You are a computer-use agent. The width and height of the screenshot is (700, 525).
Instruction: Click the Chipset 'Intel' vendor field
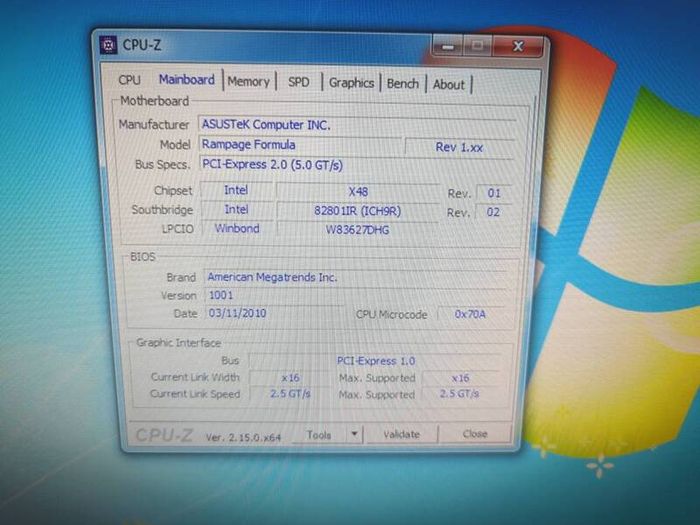pyautogui.click(x=236, y=190)
